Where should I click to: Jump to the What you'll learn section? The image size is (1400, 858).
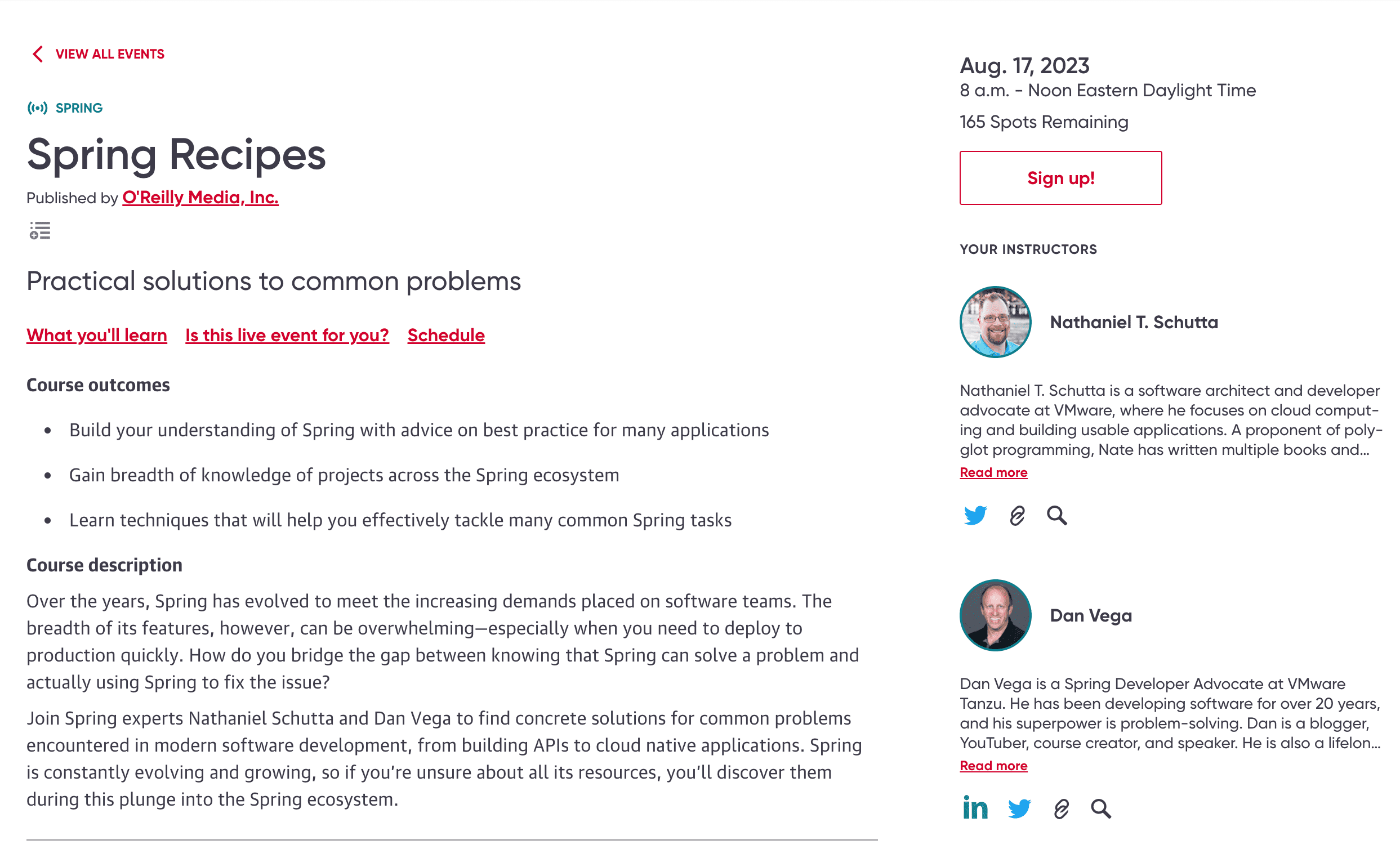pos(97,335)
